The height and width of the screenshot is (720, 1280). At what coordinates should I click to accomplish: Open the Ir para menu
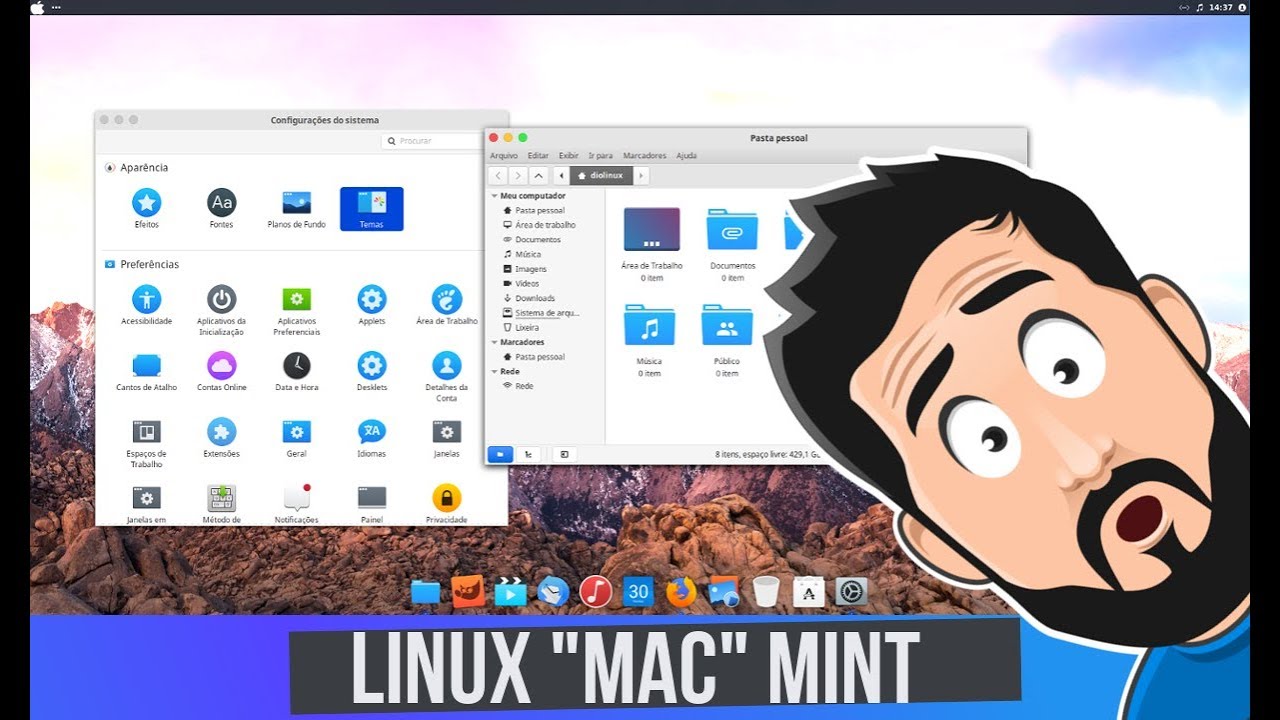tap(601, 156)
